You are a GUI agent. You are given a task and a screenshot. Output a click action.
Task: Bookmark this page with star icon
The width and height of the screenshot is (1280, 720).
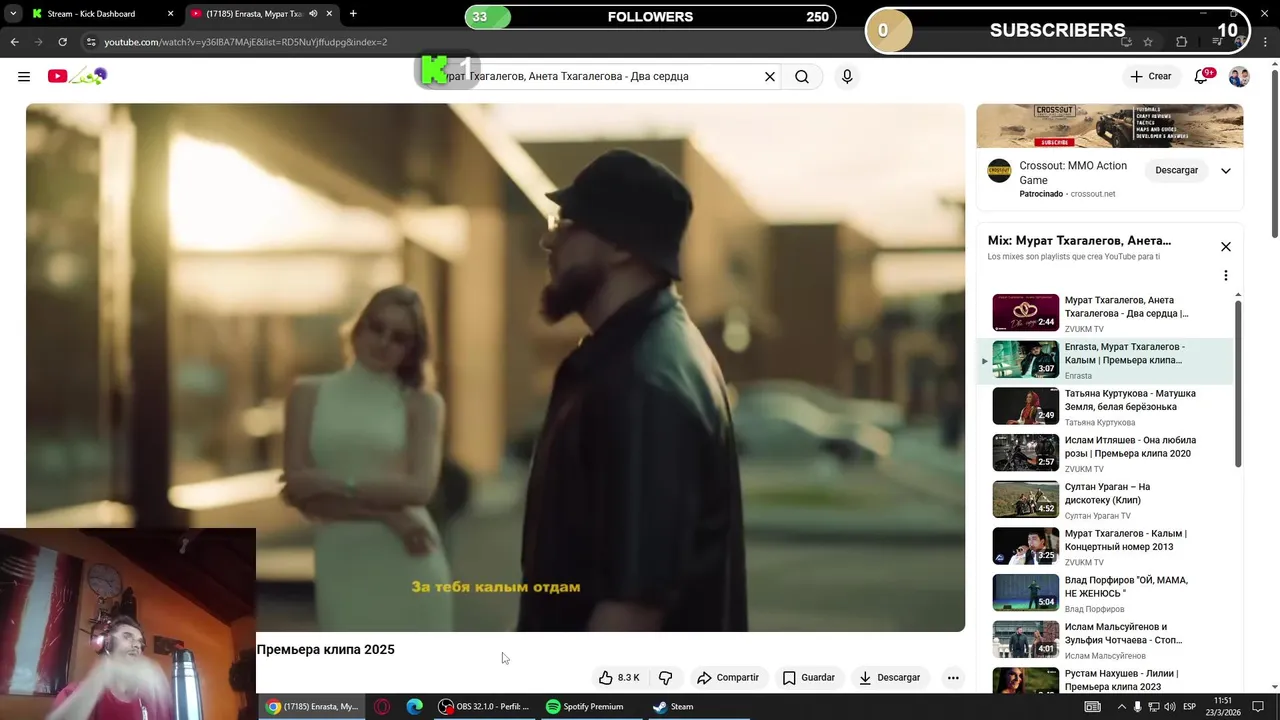[x=1148, y=42]
